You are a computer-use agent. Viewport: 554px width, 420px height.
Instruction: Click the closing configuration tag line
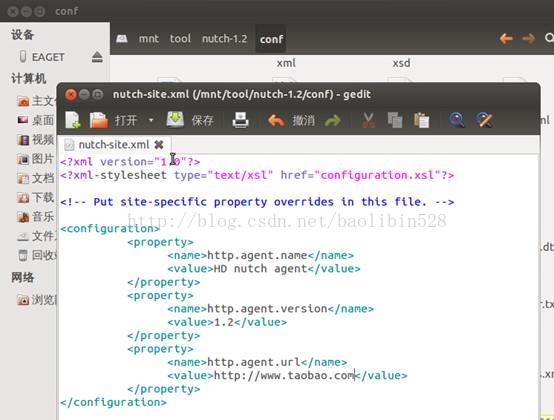click(113, 402)
